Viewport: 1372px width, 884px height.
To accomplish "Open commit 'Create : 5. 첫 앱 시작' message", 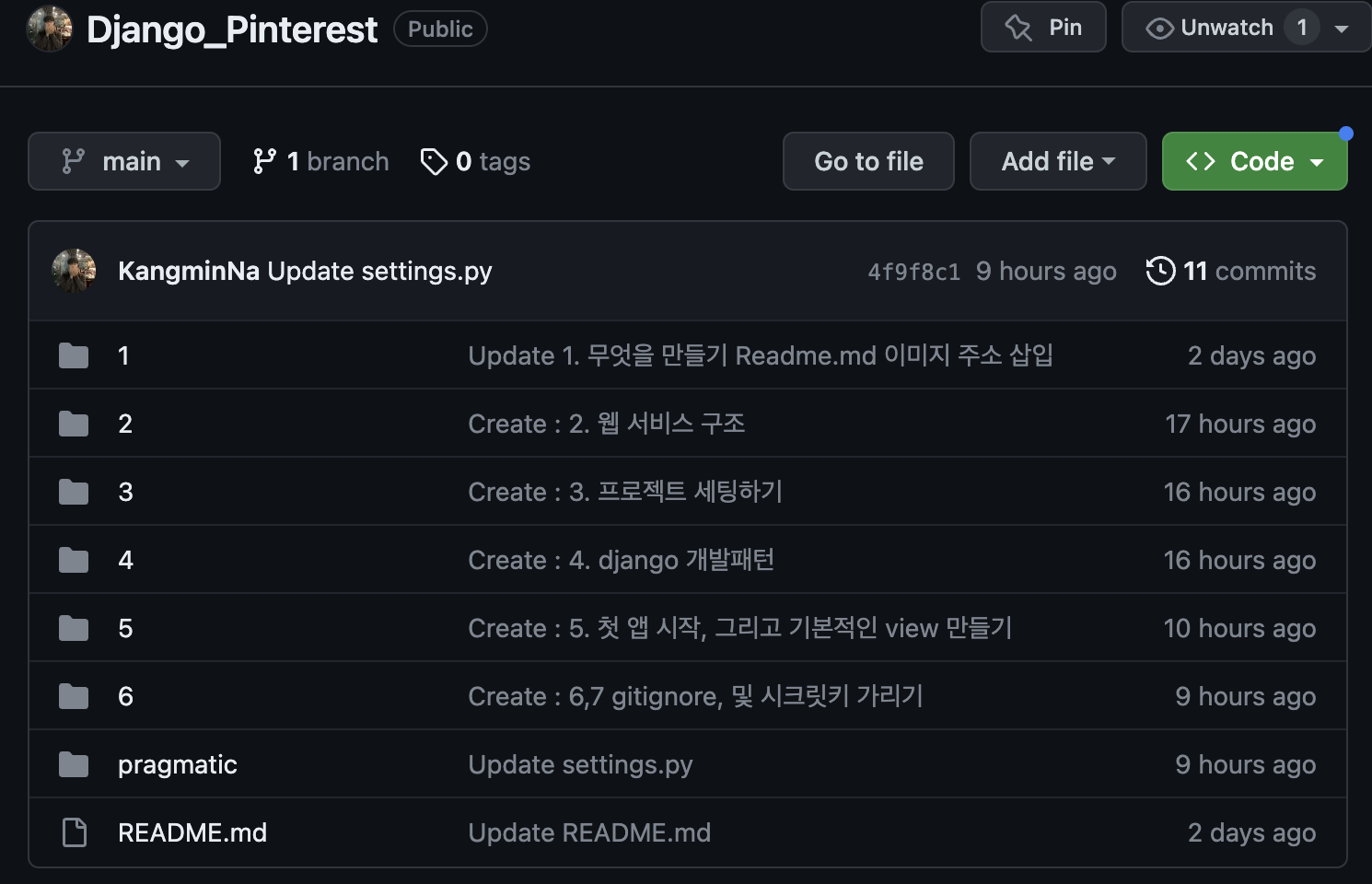I will [x=740, y=628].
